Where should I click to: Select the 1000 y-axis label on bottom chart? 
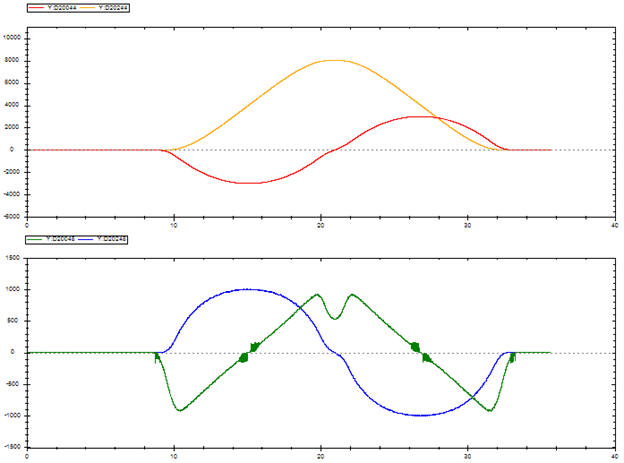click(14, 290)
